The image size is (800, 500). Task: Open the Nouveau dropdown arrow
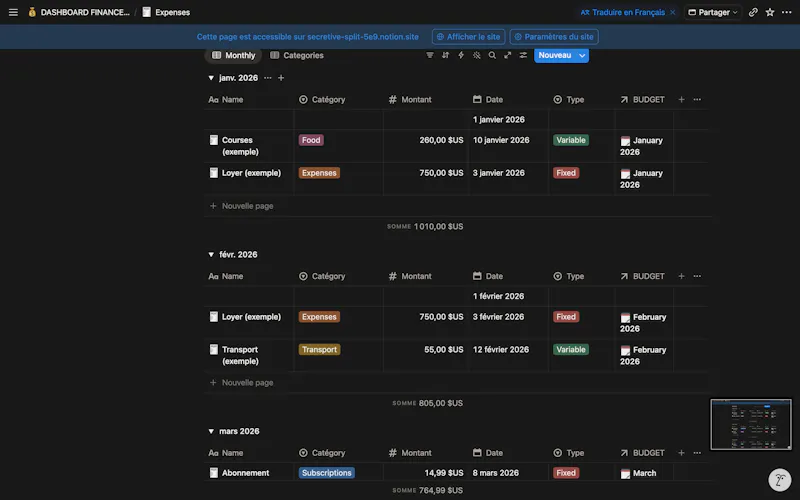pos(582,55)
